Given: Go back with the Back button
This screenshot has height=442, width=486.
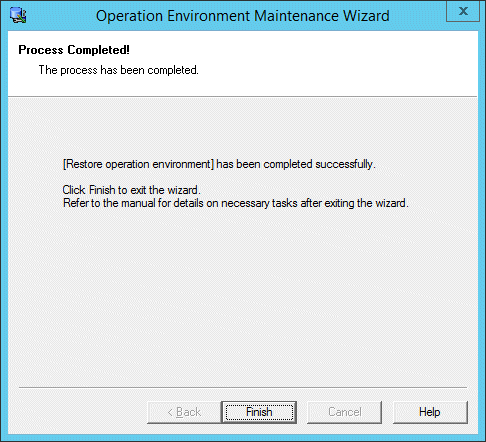Looking at the screenshot, I should coord(184,412).
